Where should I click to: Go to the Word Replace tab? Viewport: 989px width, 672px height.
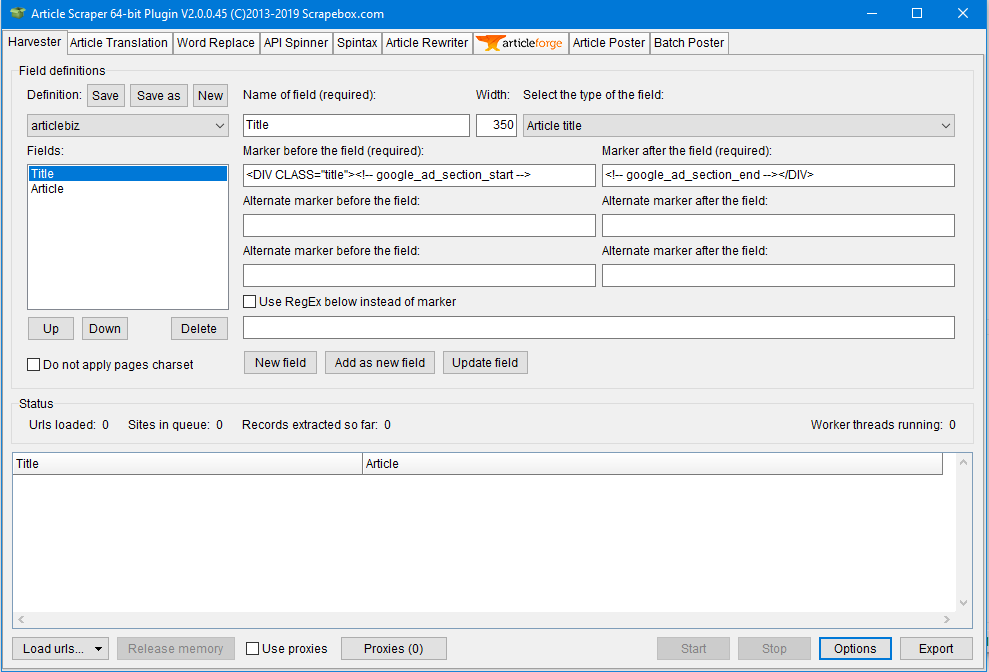pyautogui.click(x=216, y=43)
